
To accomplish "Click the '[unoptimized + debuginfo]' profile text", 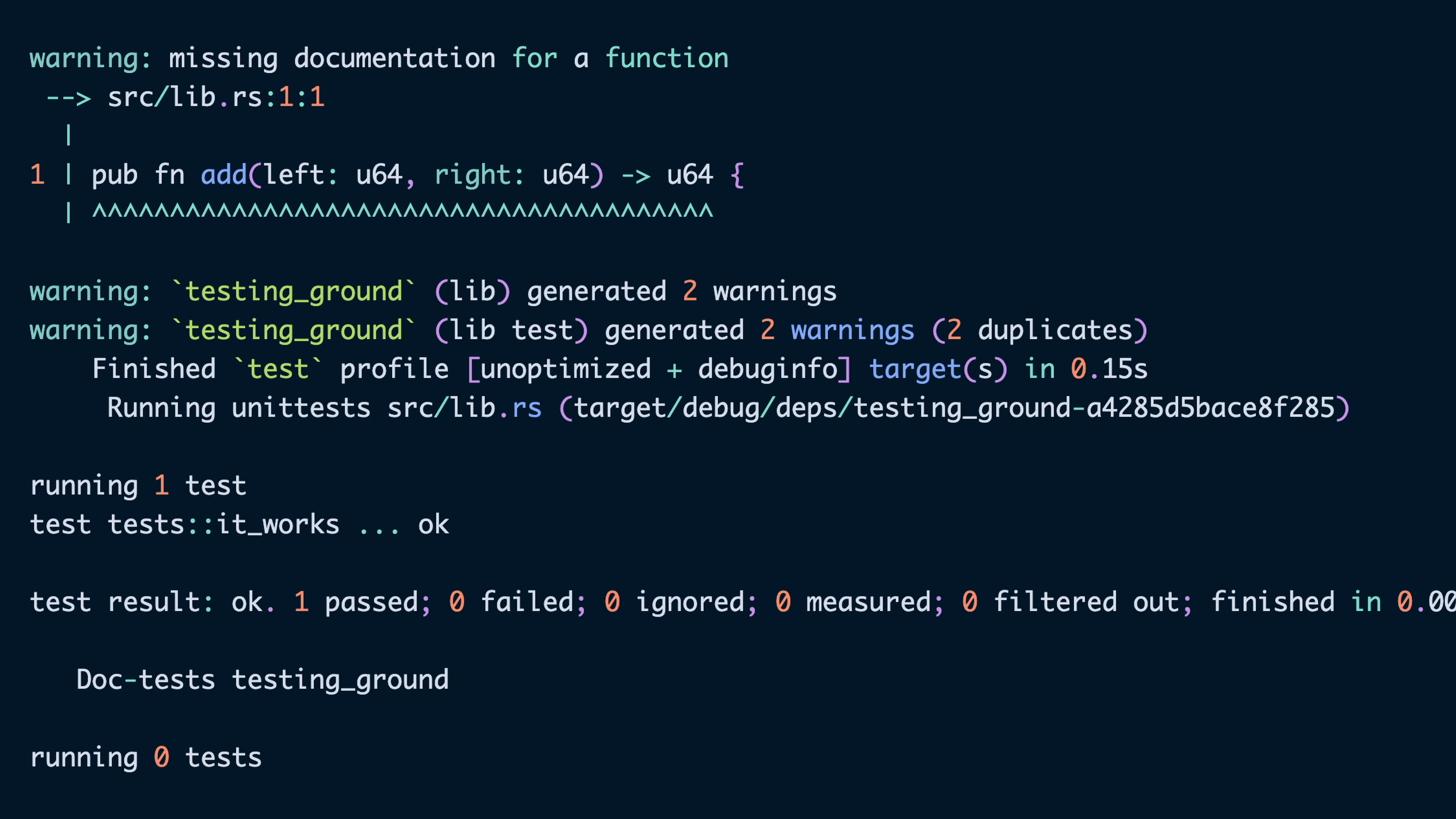I will pos(659,369).
